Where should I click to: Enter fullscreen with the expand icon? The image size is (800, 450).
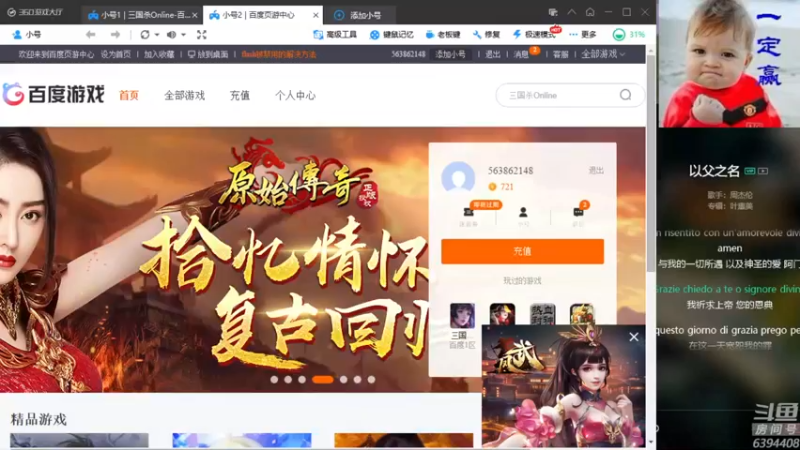coord(202,35)
